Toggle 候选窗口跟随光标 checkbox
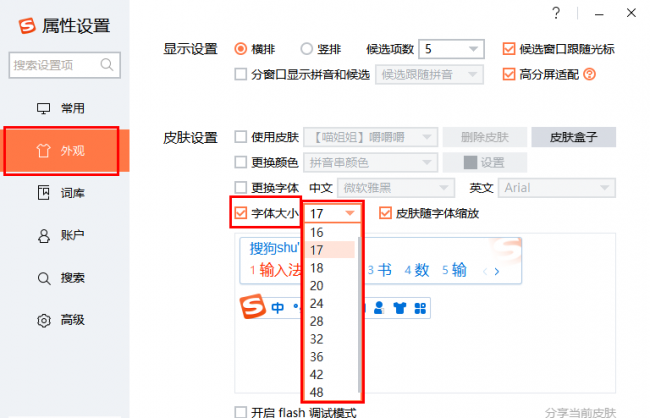Viewport: 650px width, 418px height. (509, 49)
